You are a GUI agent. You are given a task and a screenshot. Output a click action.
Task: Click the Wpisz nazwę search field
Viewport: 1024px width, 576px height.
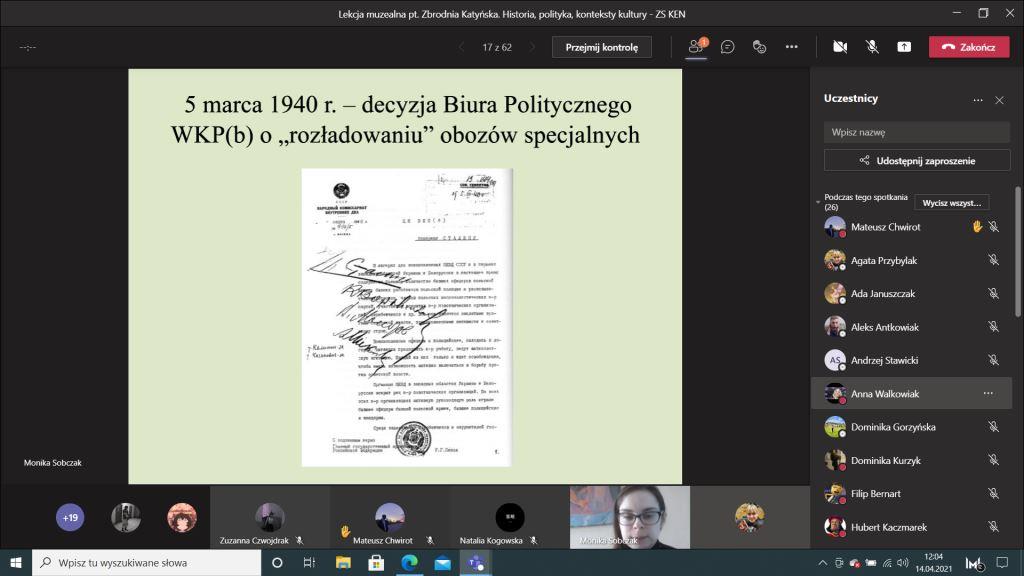click(917, 132)
